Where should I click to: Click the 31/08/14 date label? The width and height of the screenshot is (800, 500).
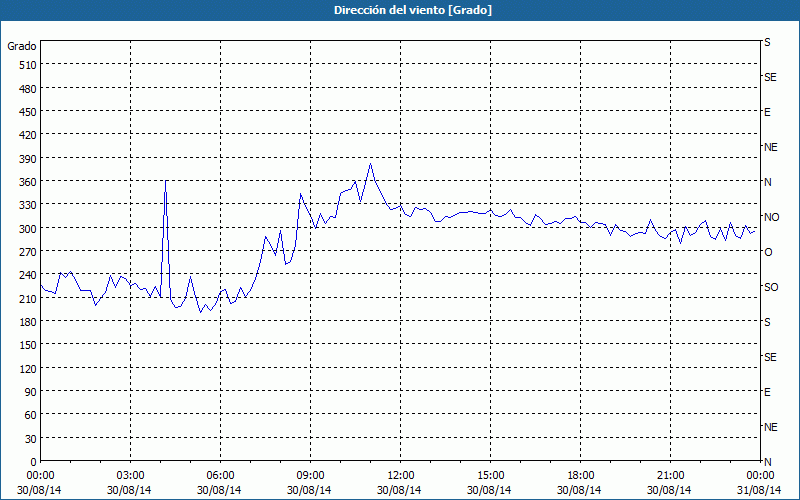click(x=760, y=490)
